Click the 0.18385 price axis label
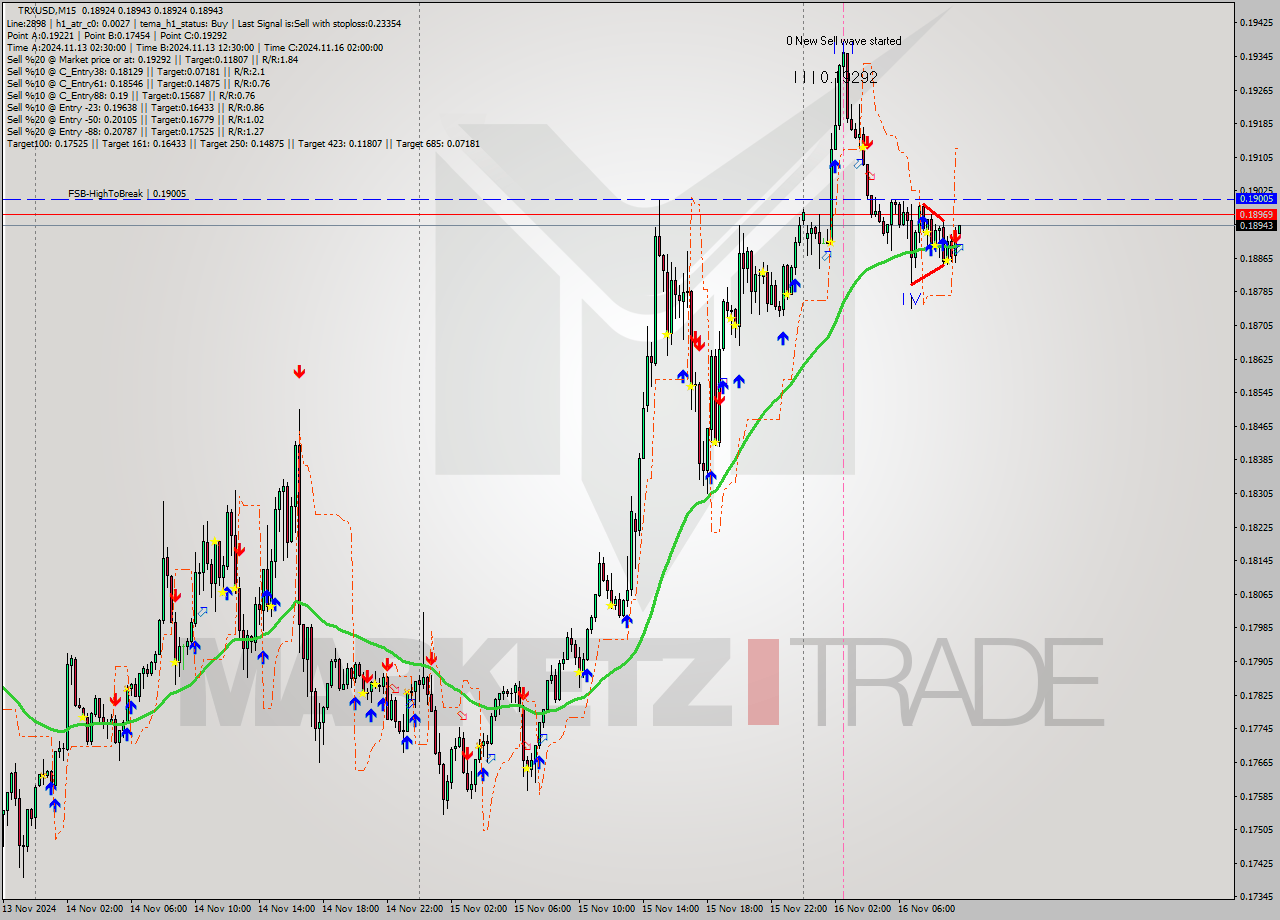Image resolution: width=1280 pixels, height=920 pixels. (x=1256, y=460)
